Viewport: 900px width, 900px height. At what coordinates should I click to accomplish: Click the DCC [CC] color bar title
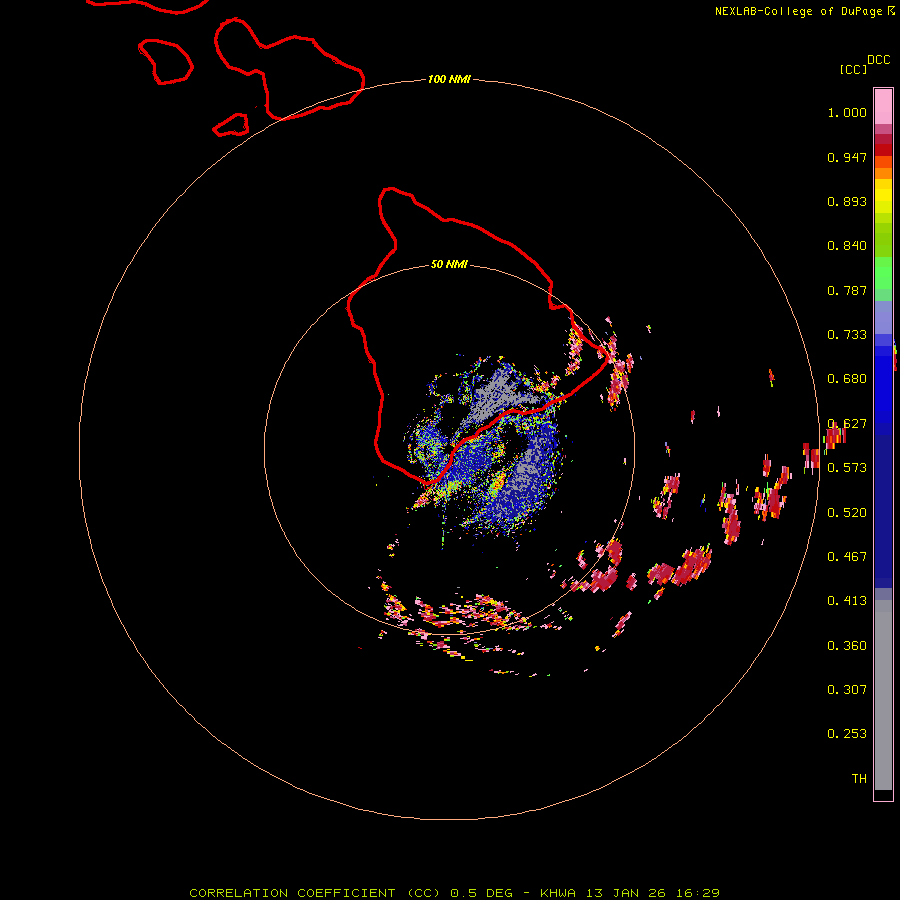point(864,65)
